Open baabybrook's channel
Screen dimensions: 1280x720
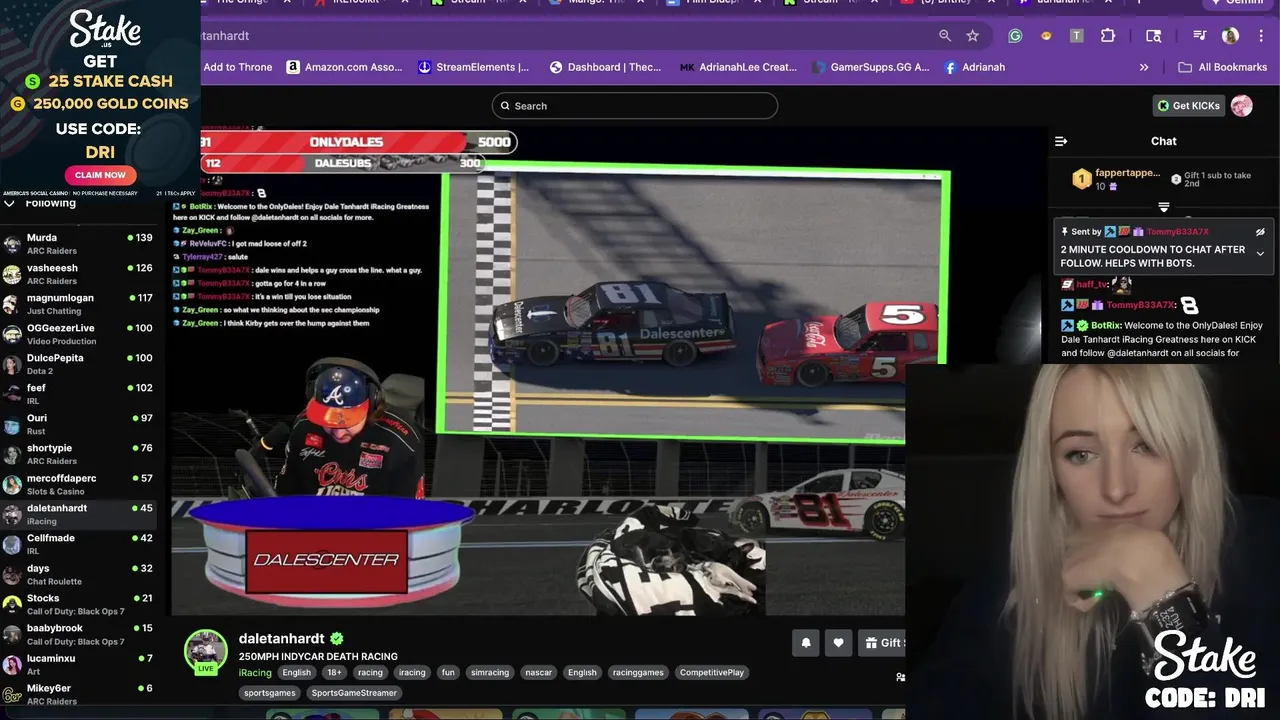click(77, 634)
